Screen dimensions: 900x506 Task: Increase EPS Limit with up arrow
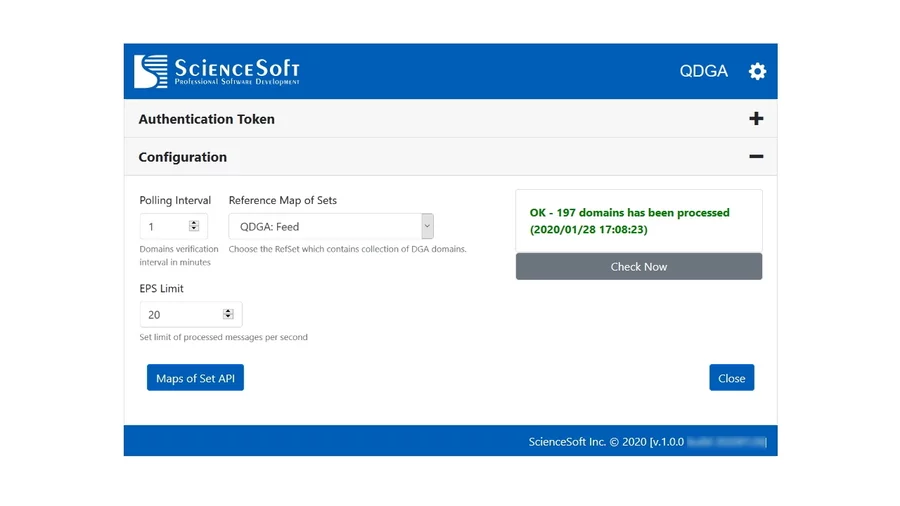pos(228,311)
